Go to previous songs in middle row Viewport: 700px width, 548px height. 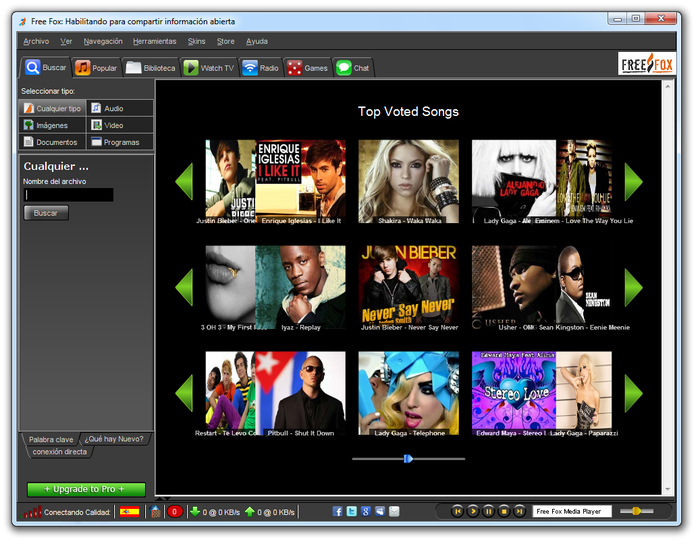pyautogui.click(x=184, y=287)
